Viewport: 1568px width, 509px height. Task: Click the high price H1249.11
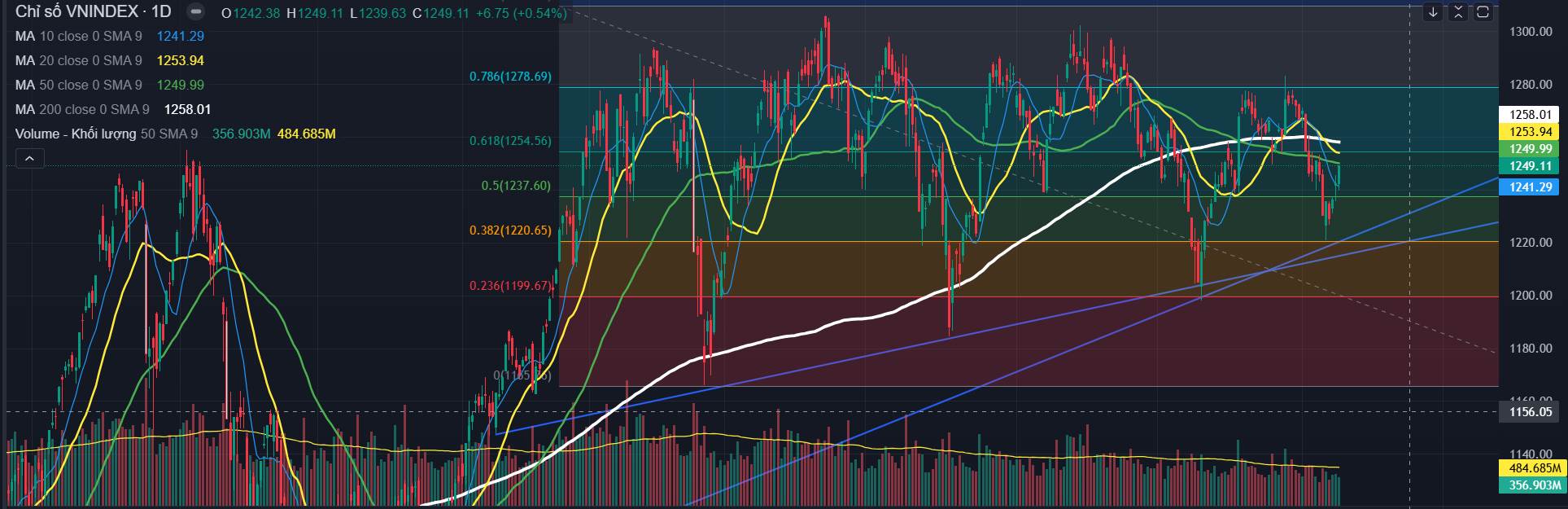click(x=314, y=12)
